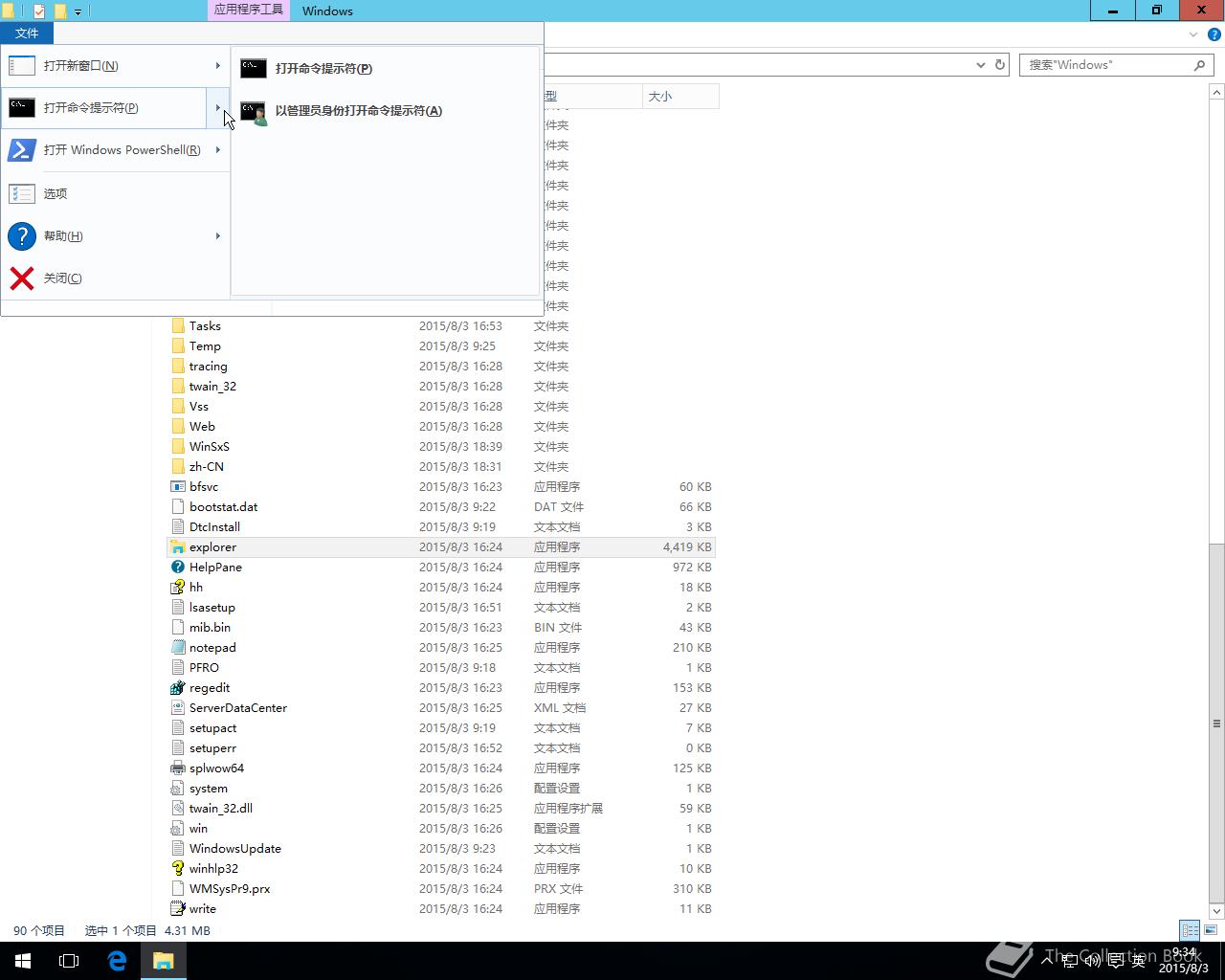
Task: Select the explorer application icon
Action: (178, 547)
